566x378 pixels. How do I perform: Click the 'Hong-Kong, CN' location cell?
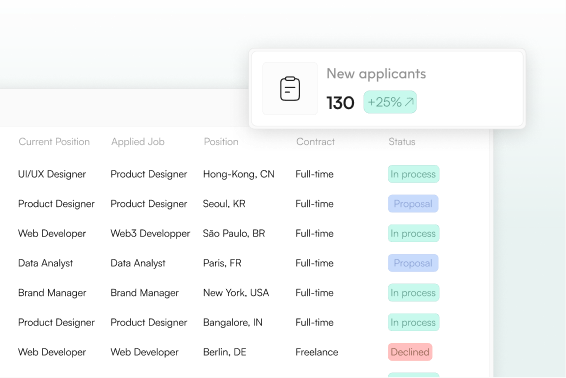coord(239,174)
